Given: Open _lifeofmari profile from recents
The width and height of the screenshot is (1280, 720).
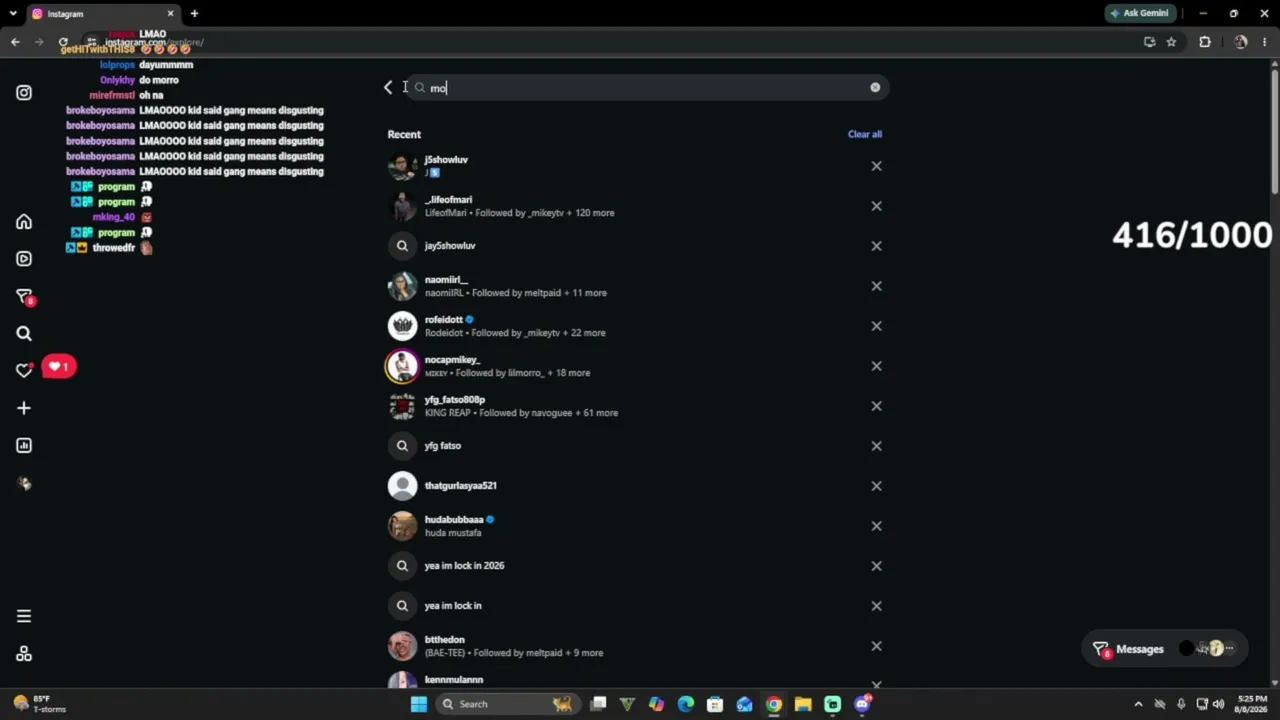Looking at the screenshot, I should click(x=635, y=206).
